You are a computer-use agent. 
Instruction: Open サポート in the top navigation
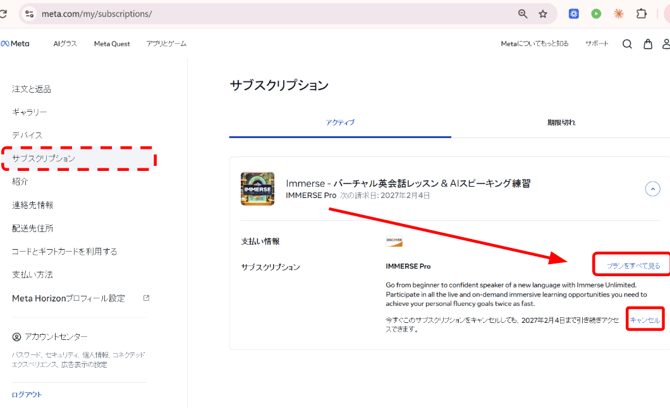[x=597, y=44]
